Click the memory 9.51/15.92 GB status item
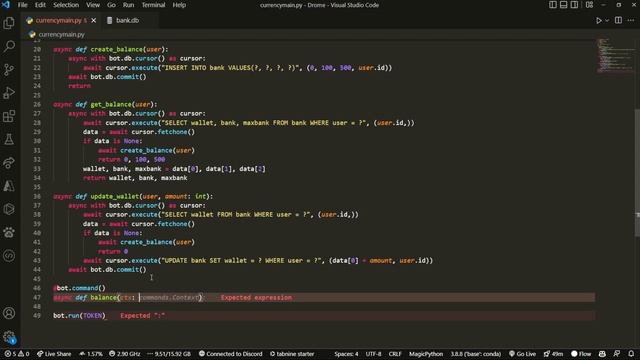 point(169,354)
